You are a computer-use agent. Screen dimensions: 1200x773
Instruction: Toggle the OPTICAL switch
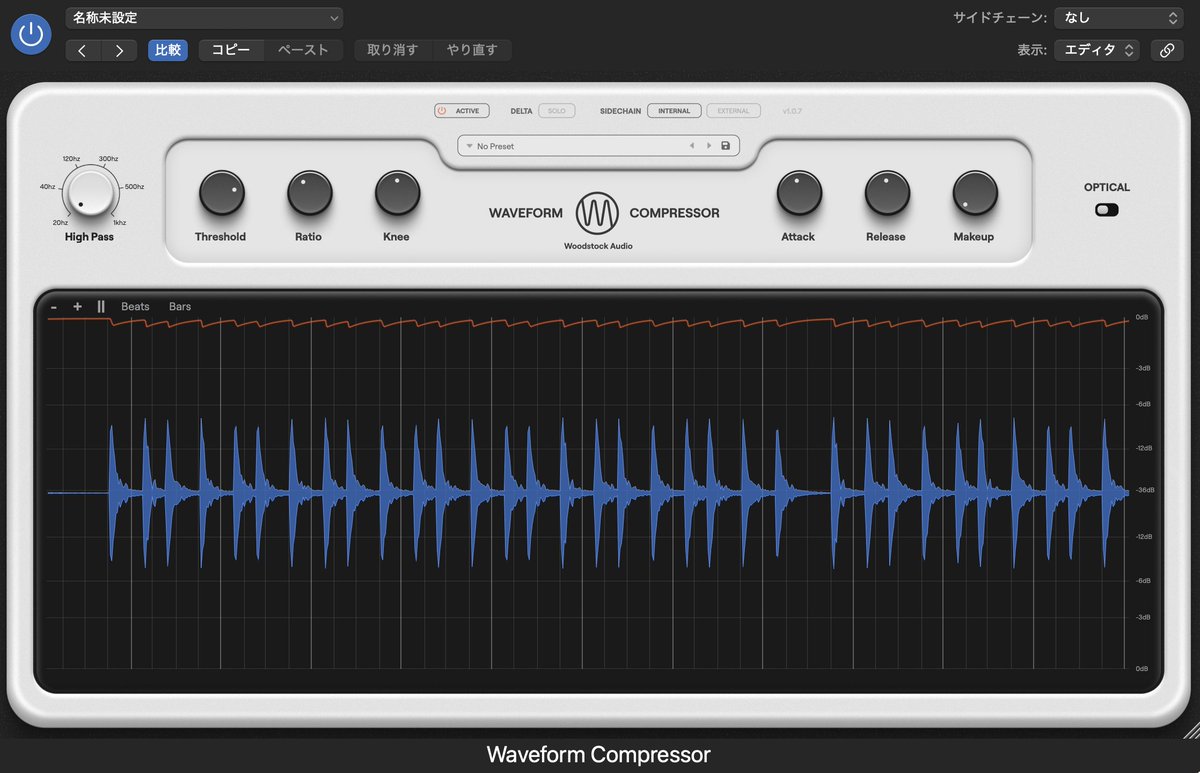tap(1107, 210)
